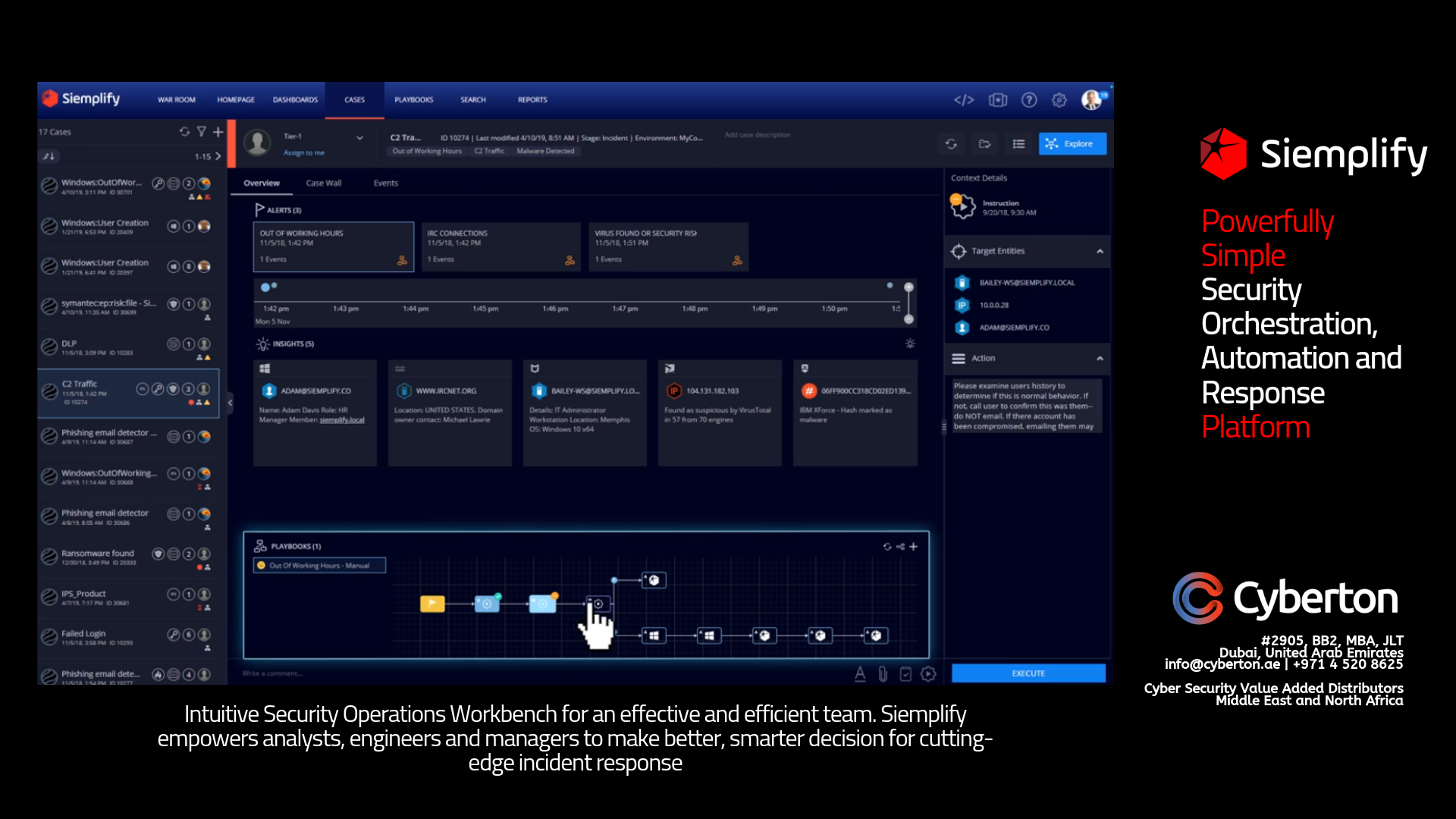Viewport: 1456px width, 819px height.
Task: Click the attachment paperclip icon
Action: (883, 674)
